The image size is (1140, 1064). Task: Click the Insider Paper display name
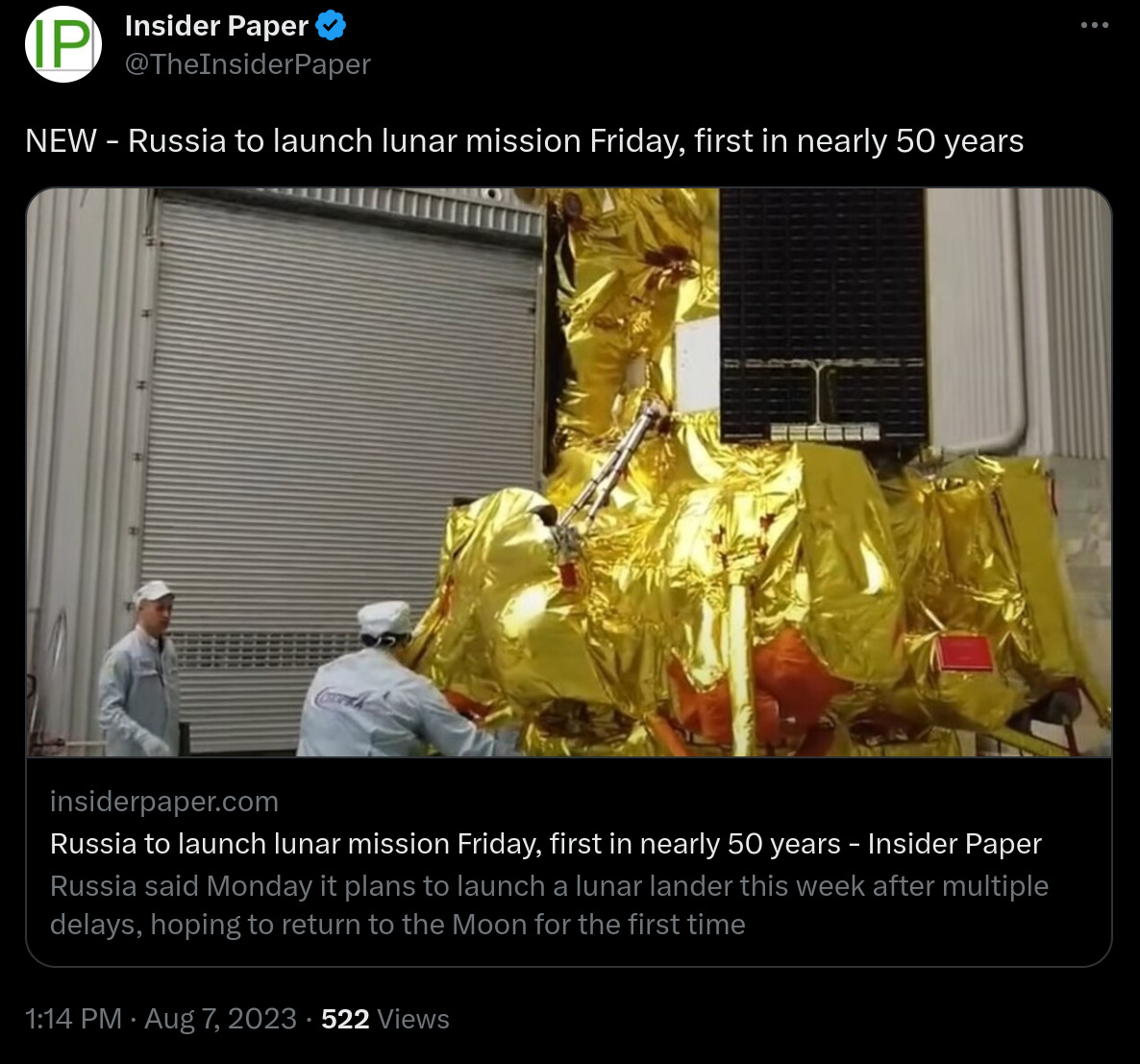click(216, 26)
